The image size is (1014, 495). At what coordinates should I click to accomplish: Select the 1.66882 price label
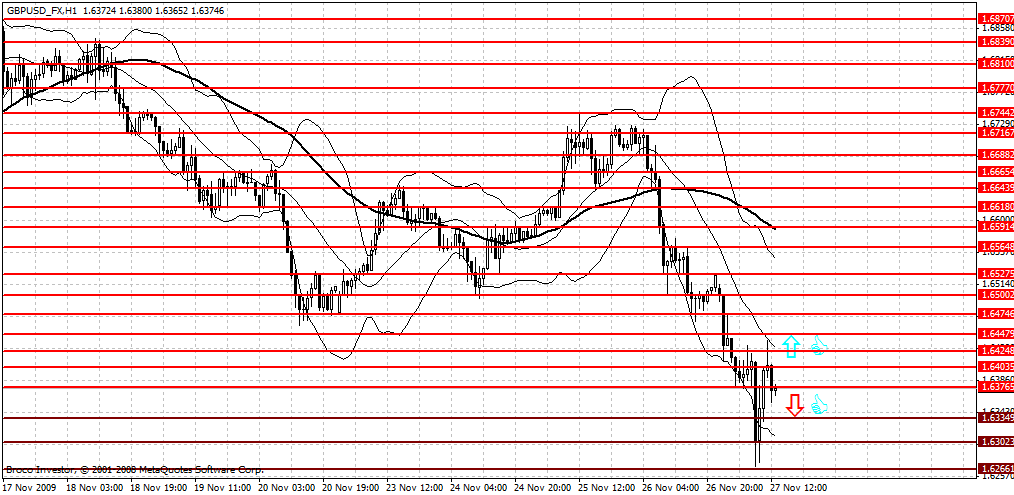[x=997, y=155]
